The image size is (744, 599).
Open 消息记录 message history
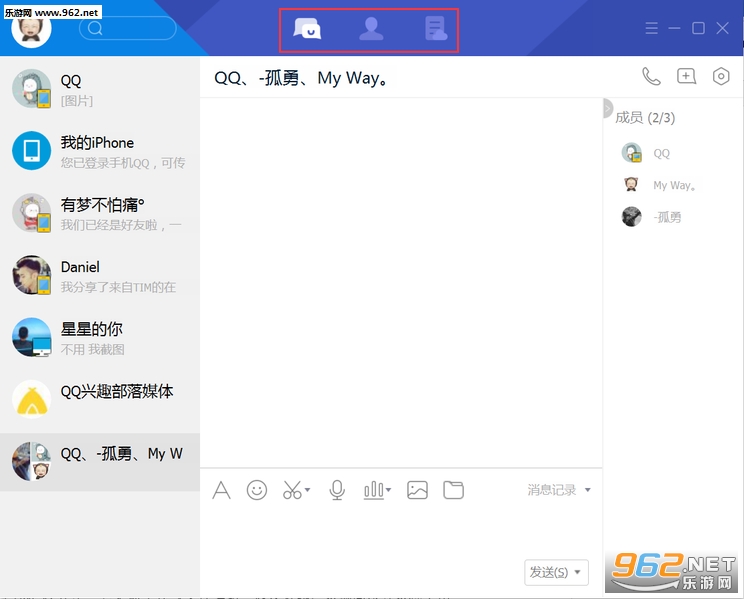click(551, 490)
